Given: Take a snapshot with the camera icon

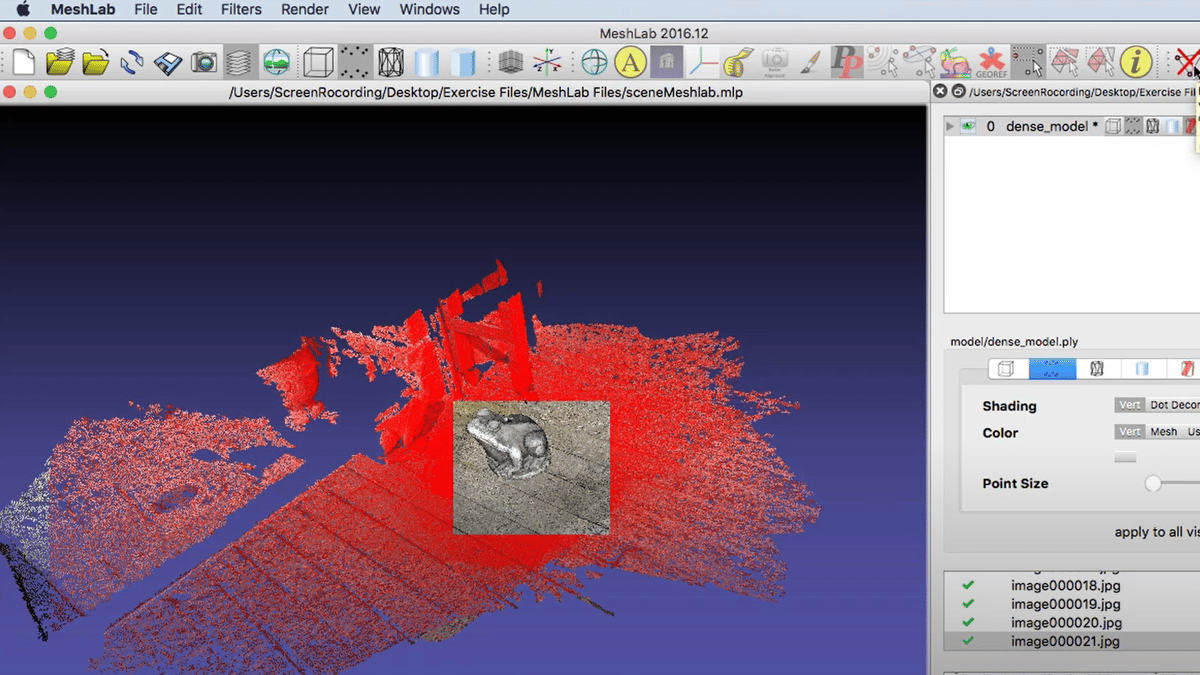Looking at the screenshot, I should [204, 62].
